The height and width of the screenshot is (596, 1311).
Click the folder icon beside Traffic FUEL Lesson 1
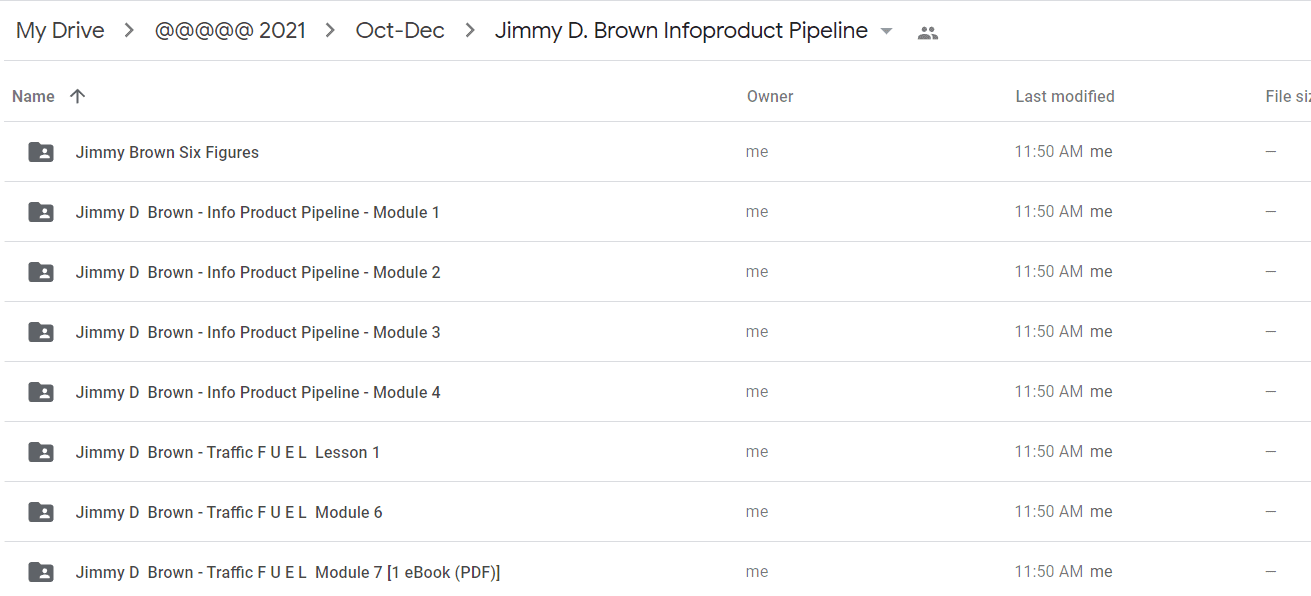41,452
